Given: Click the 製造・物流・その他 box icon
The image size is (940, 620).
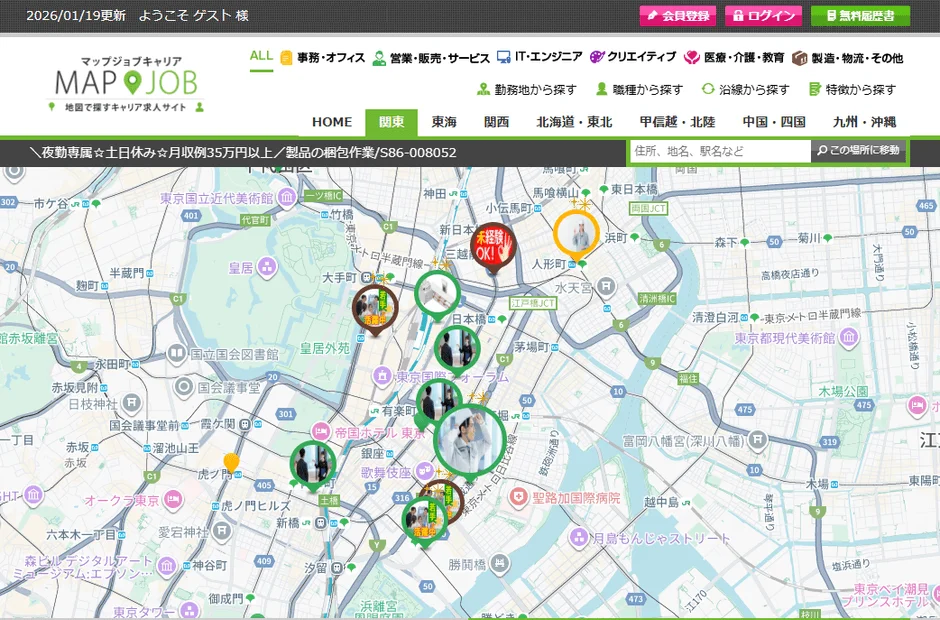Looking at the screenshot, I should pos(799,57).
